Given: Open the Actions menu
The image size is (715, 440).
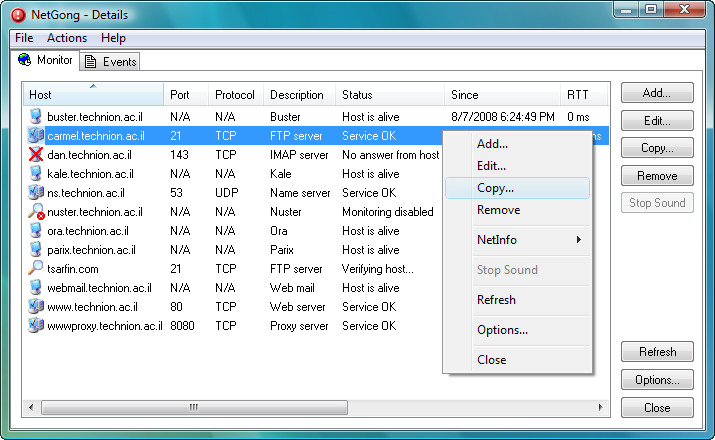Looking at the screenshot, I should pyautogui.click(x=67, y=38).
